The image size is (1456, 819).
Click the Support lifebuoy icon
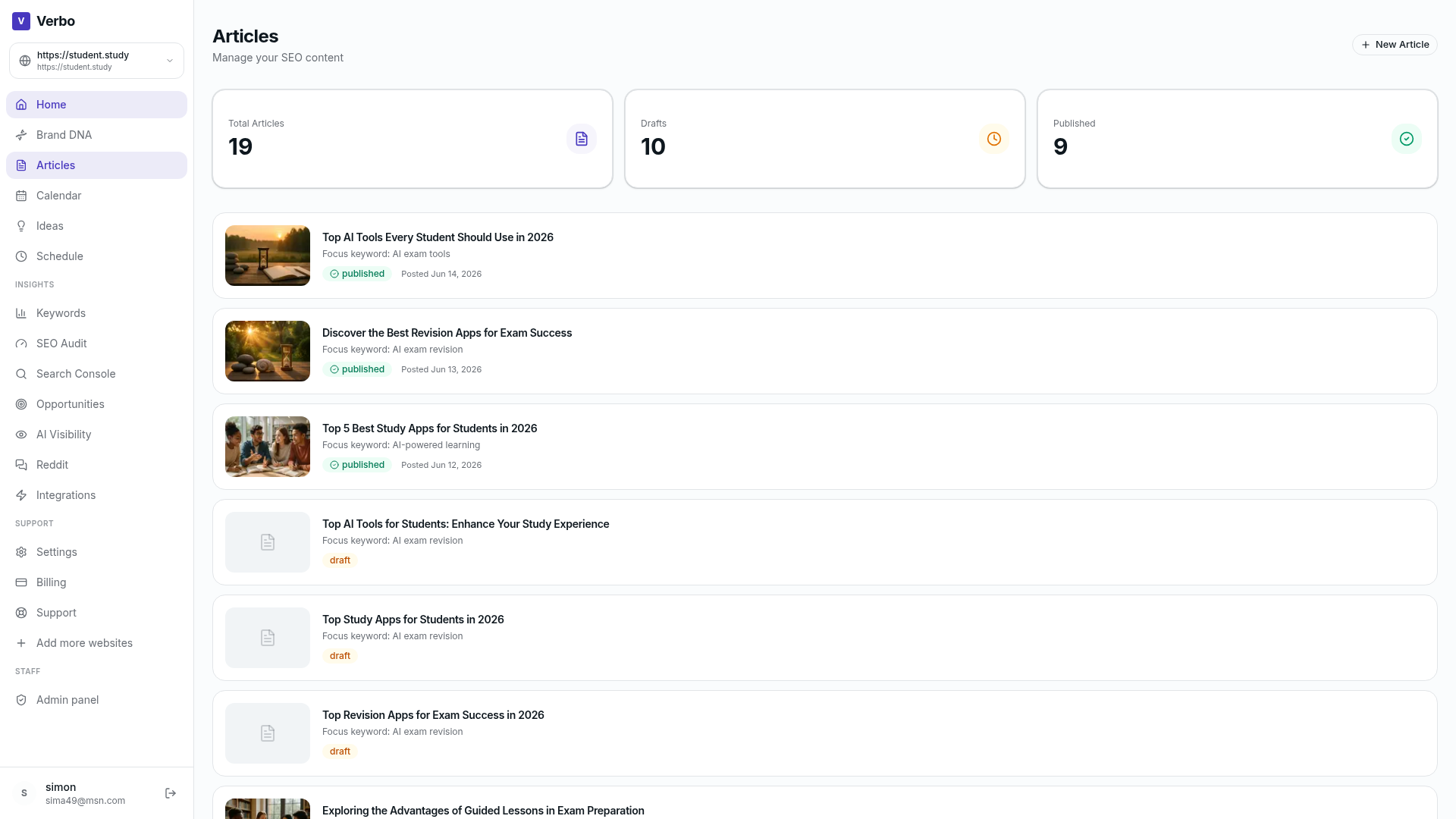pos(21,613)
